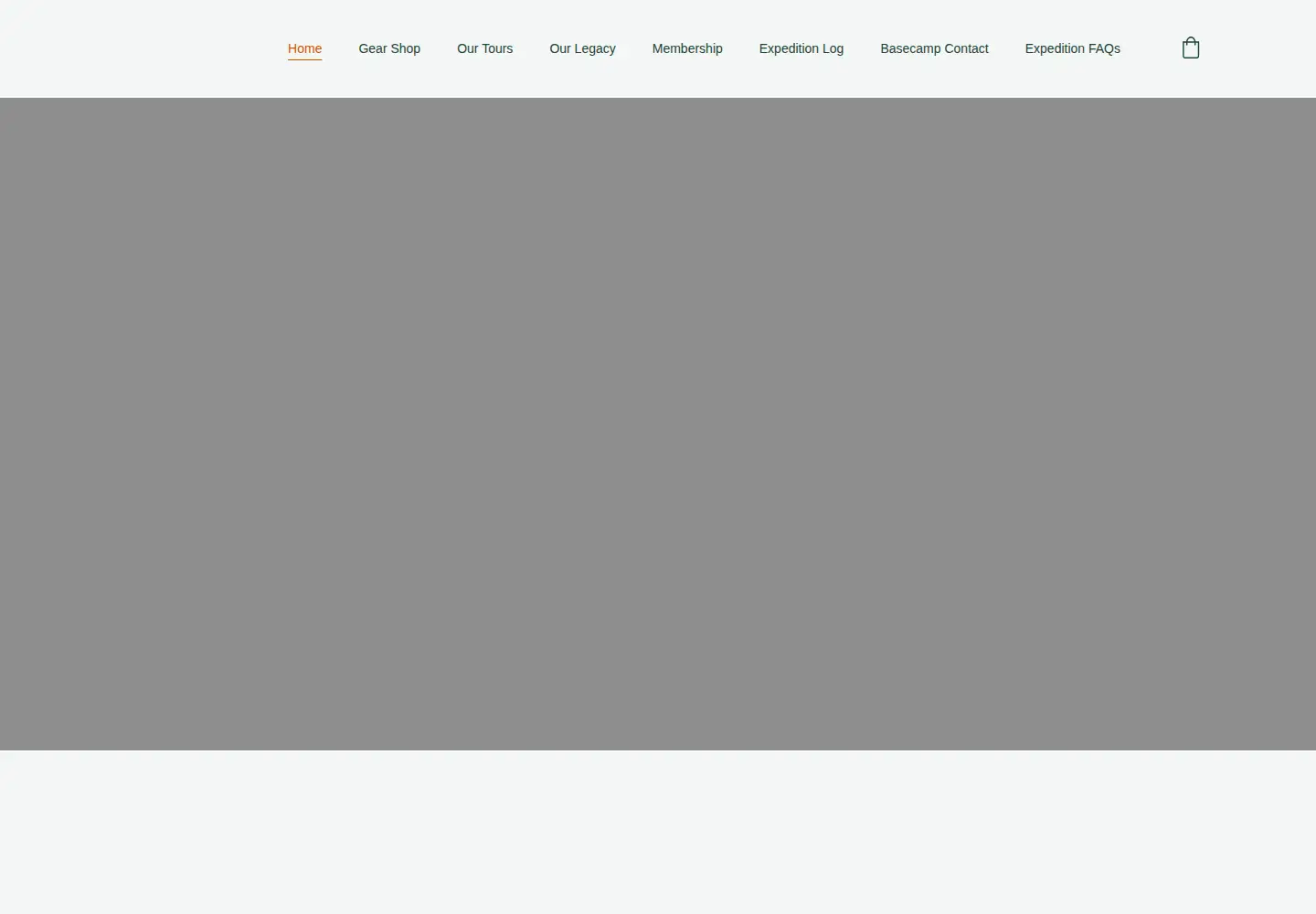Open the Gear Shop page
Image resolution: width=1316 pixels, height=914 pixels.
[389, 48]
